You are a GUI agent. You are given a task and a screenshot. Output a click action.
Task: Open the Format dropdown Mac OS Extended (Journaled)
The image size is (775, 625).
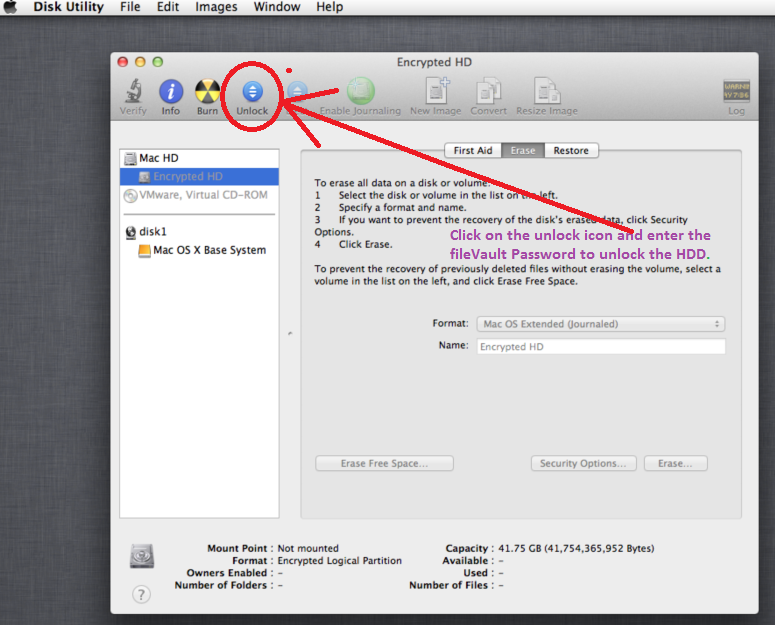click(x=601, y=324)
